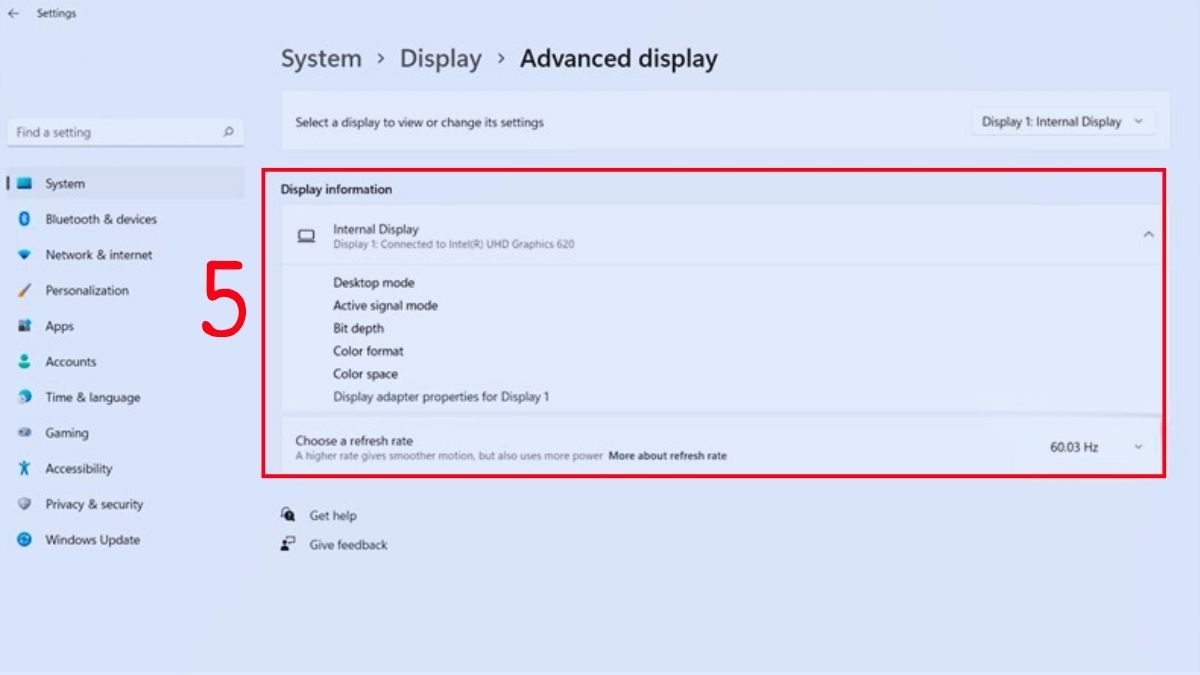Viewport: 1200px width, 675px height.
Task: Navigate to Display via the breadcrumb
Action: click(441, 59)
